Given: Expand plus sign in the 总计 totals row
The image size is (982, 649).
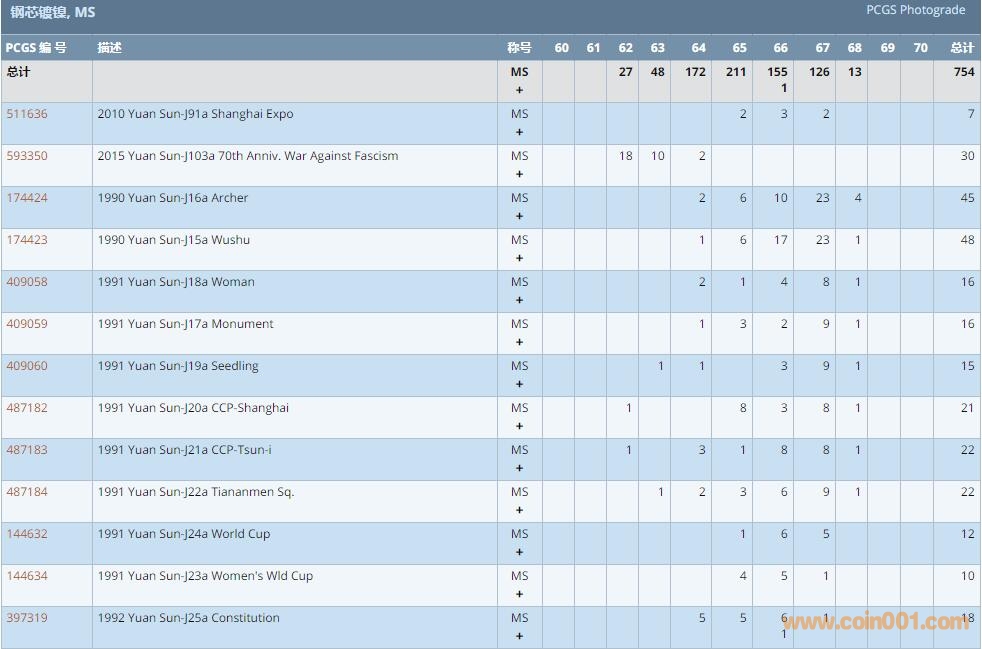Looking at the screenshot, I should coord(519,90).
